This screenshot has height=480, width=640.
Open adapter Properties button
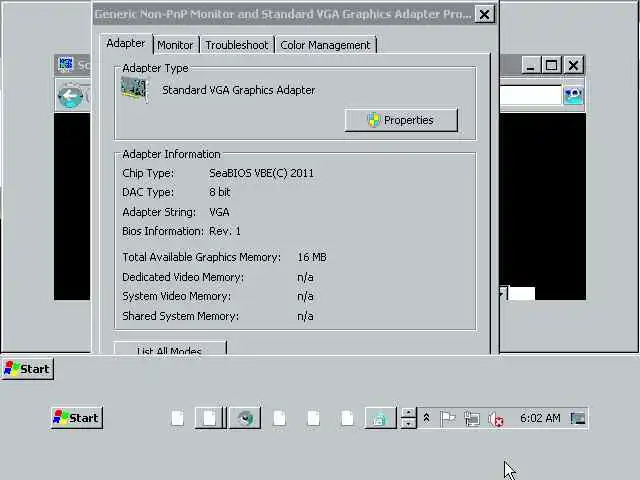click(x=401, y=120)
